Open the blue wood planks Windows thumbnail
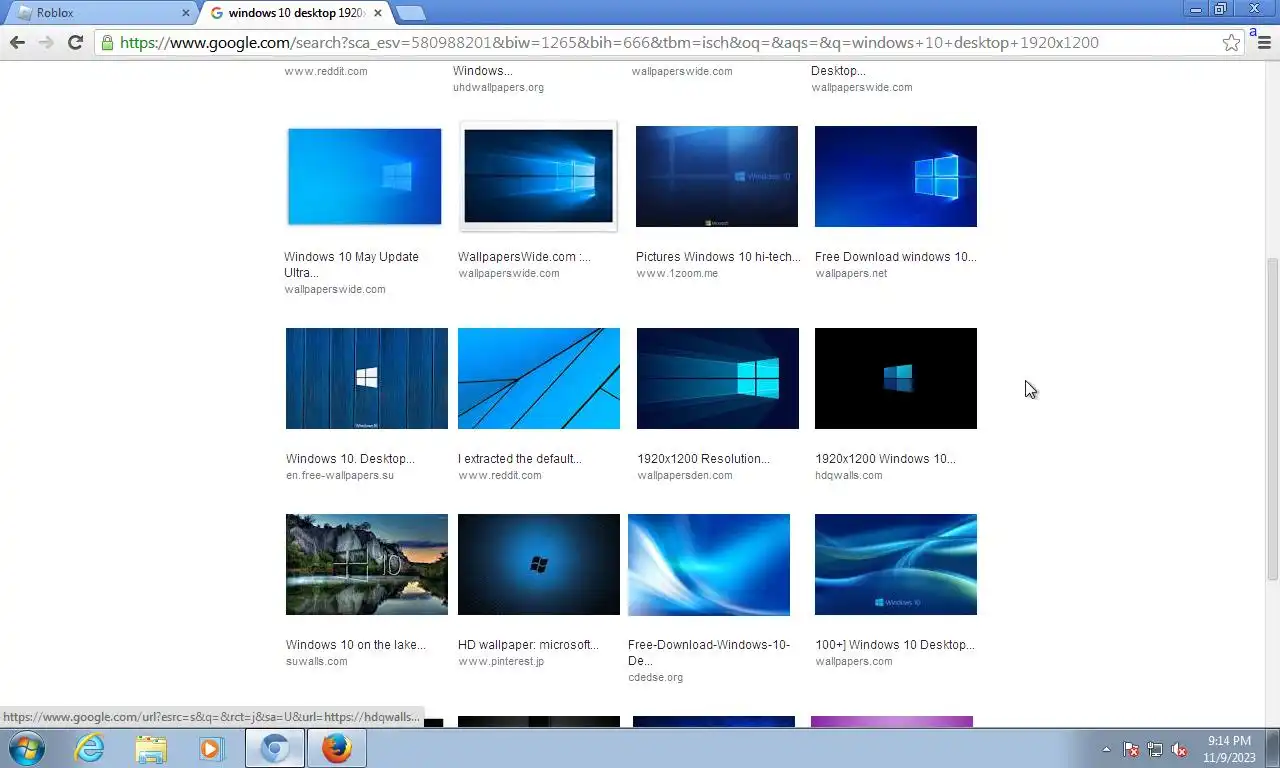Screen dimensions: 1280x768 tap(367, 378)
